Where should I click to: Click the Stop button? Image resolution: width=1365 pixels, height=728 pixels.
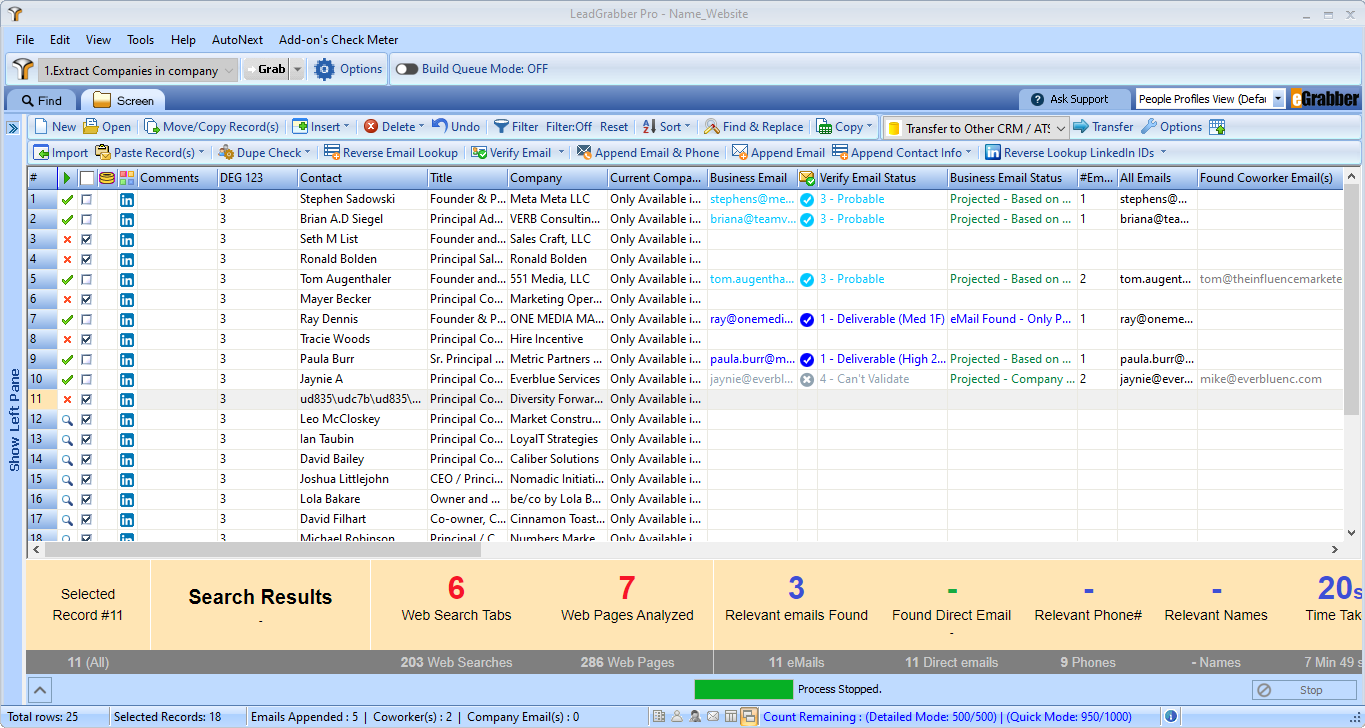(1304, 690)
